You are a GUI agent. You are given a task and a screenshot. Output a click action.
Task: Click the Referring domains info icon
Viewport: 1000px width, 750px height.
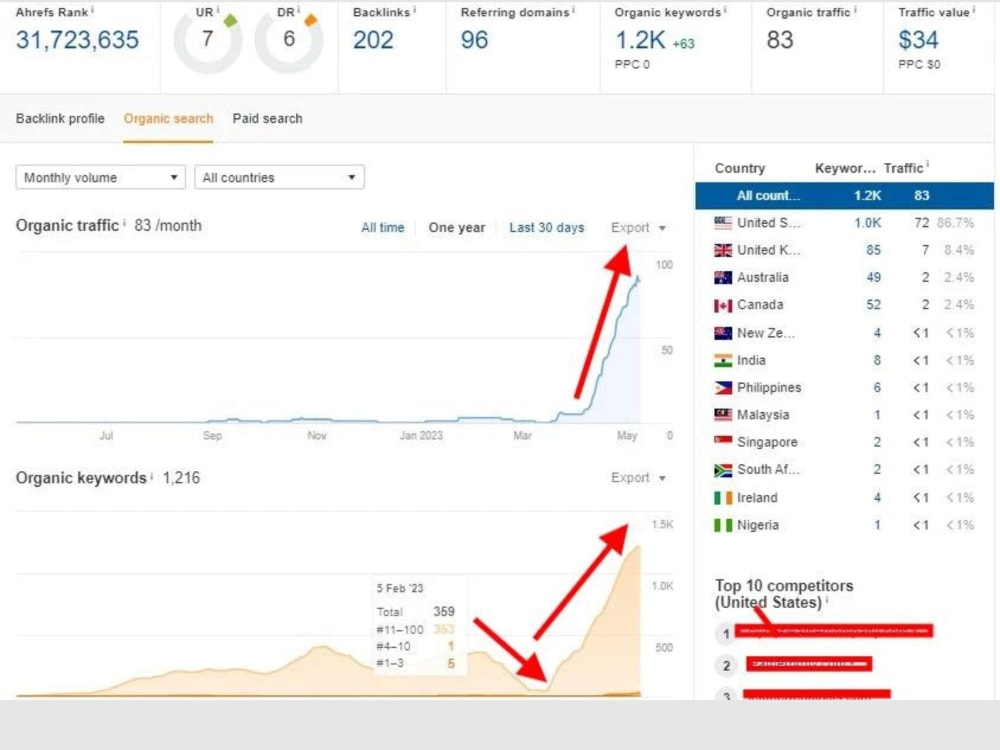coord(573,10)
